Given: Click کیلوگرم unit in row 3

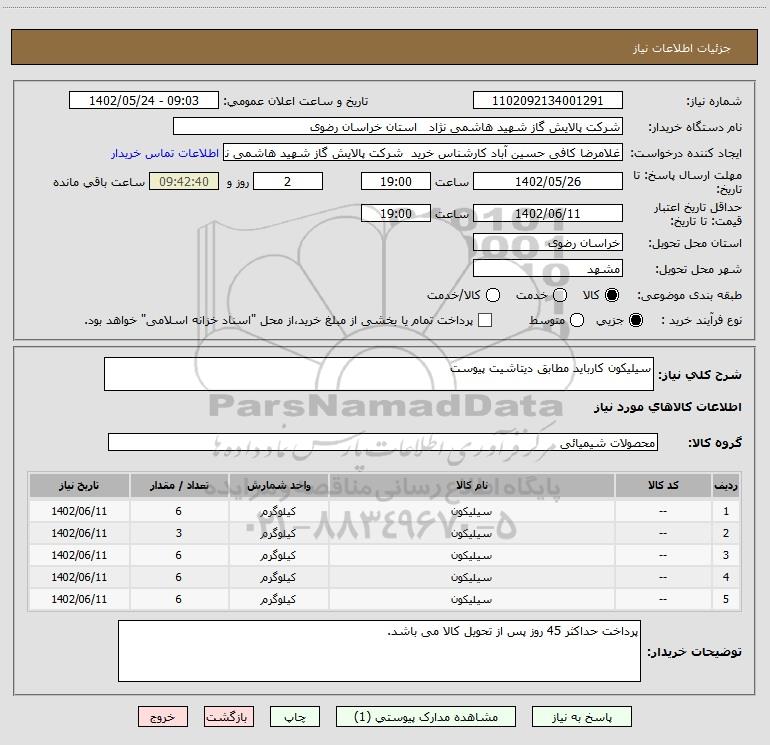Looking at the screenshot, I should (x=278, y=555).
